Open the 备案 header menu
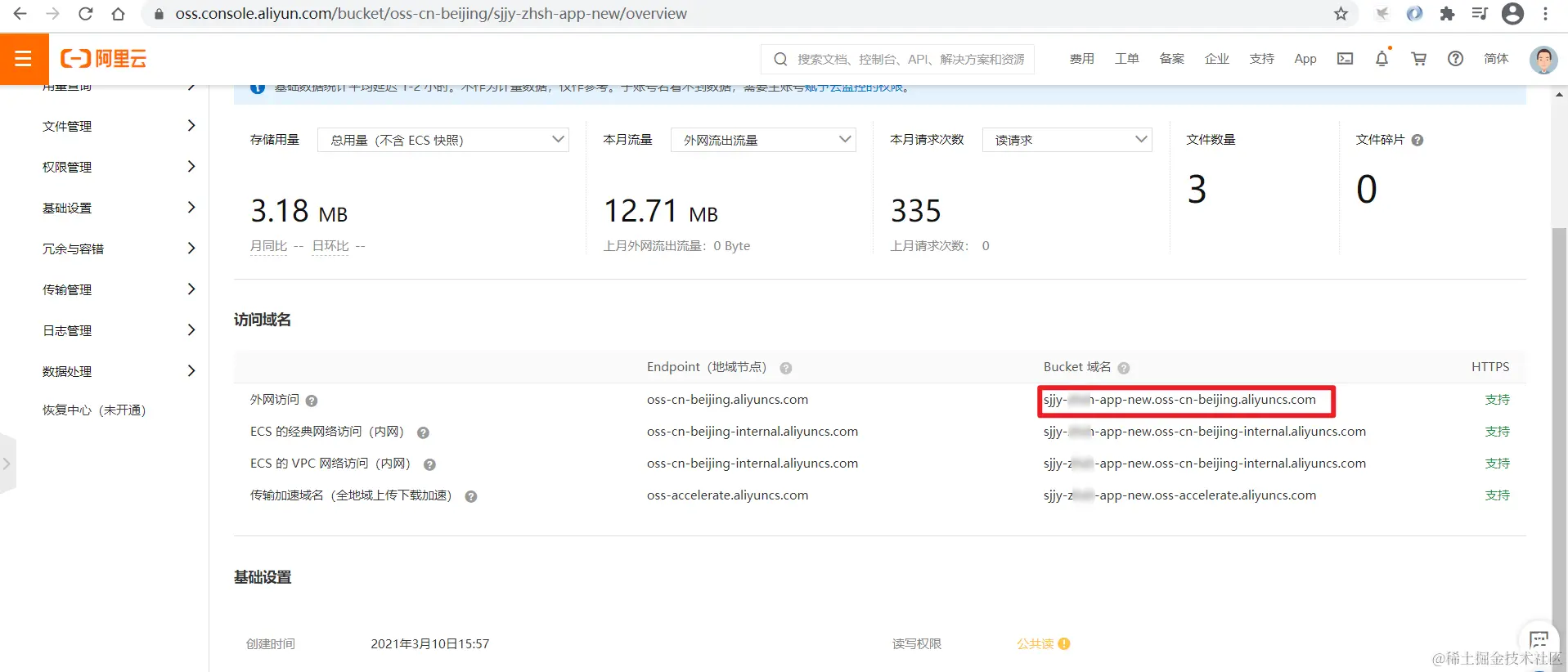 [x=1171, y=59]
